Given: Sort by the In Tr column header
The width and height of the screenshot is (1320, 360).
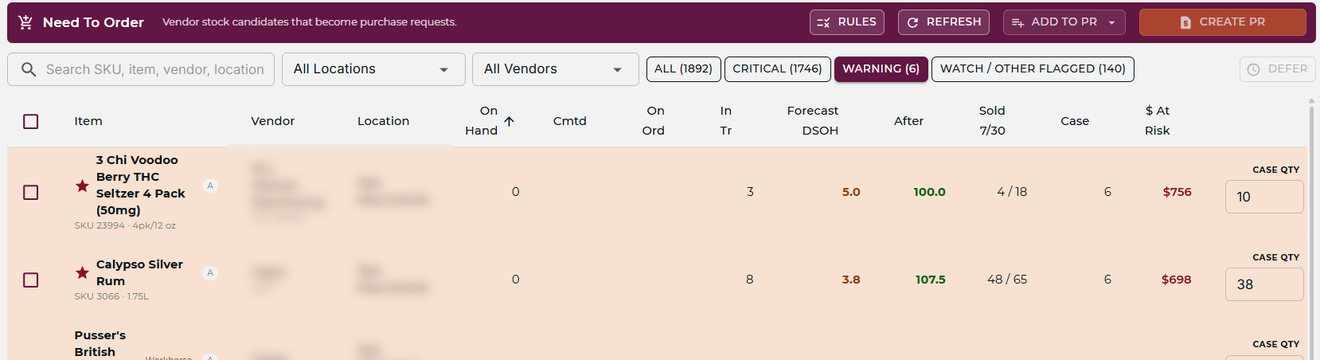Looking at the screenshot, I should (x=726, y=121).
